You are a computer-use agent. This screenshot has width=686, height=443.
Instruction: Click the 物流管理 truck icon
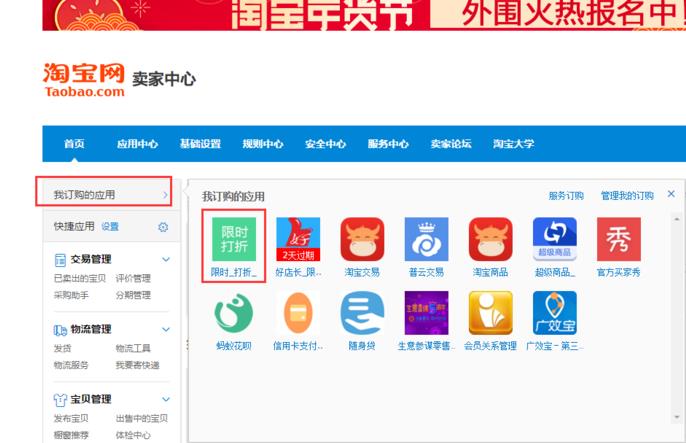[60, 330]
